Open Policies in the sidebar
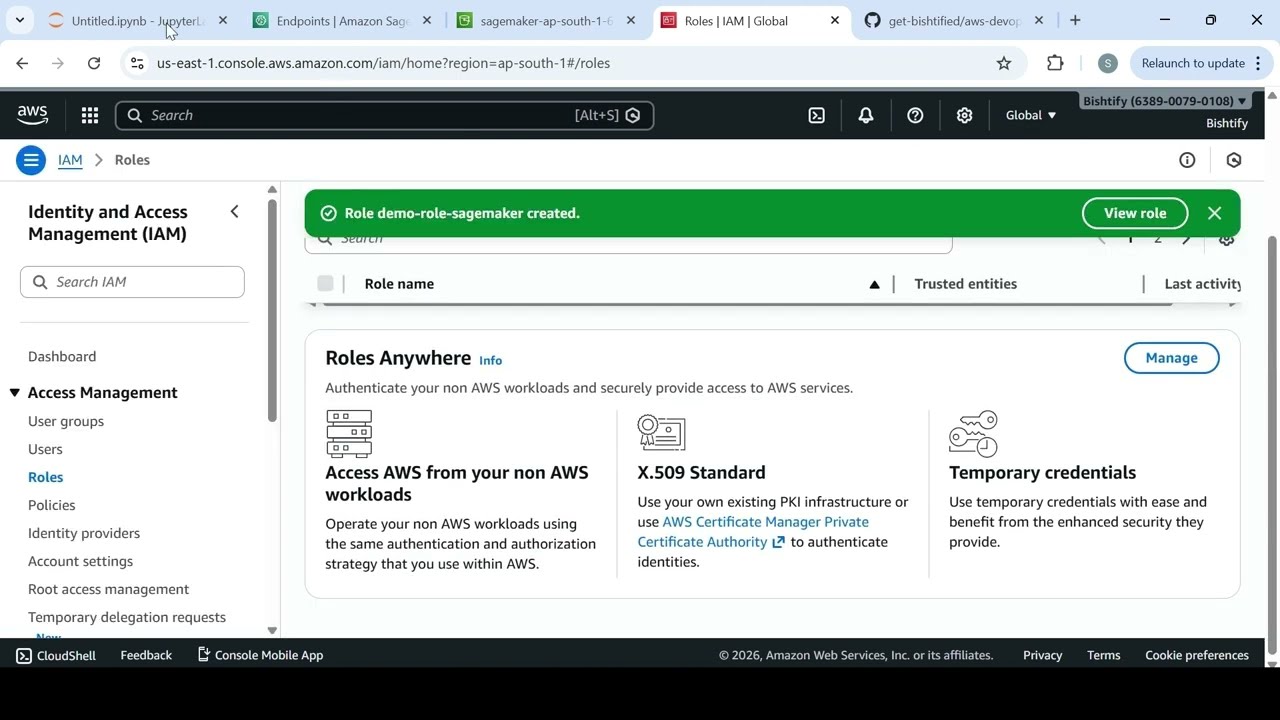This screenshot has height=720, width=1280. [52, 505]
